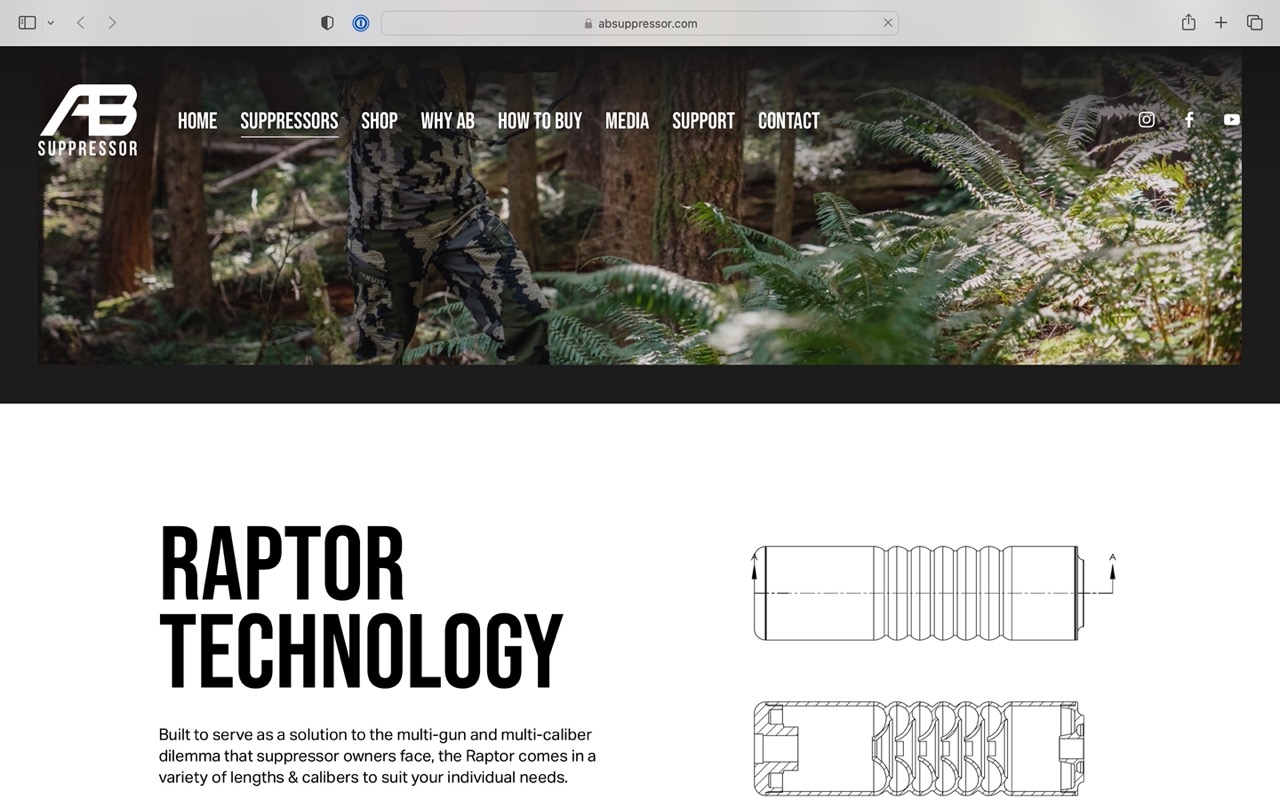Go back to the previous page
Screen dimensions: 1280x800
click(x=81, y=22)
